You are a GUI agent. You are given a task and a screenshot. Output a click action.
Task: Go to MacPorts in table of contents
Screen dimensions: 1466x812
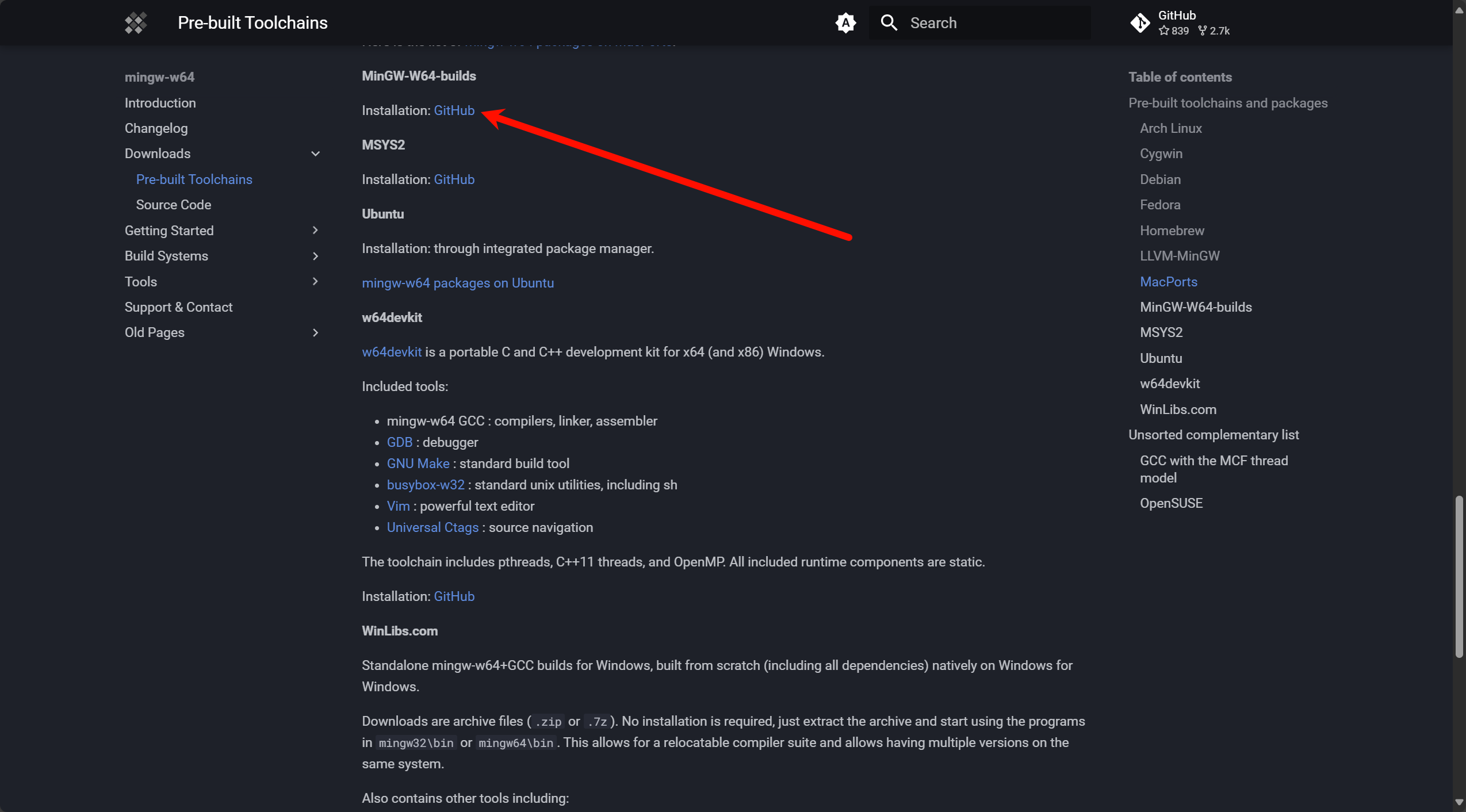(1168, 282)
